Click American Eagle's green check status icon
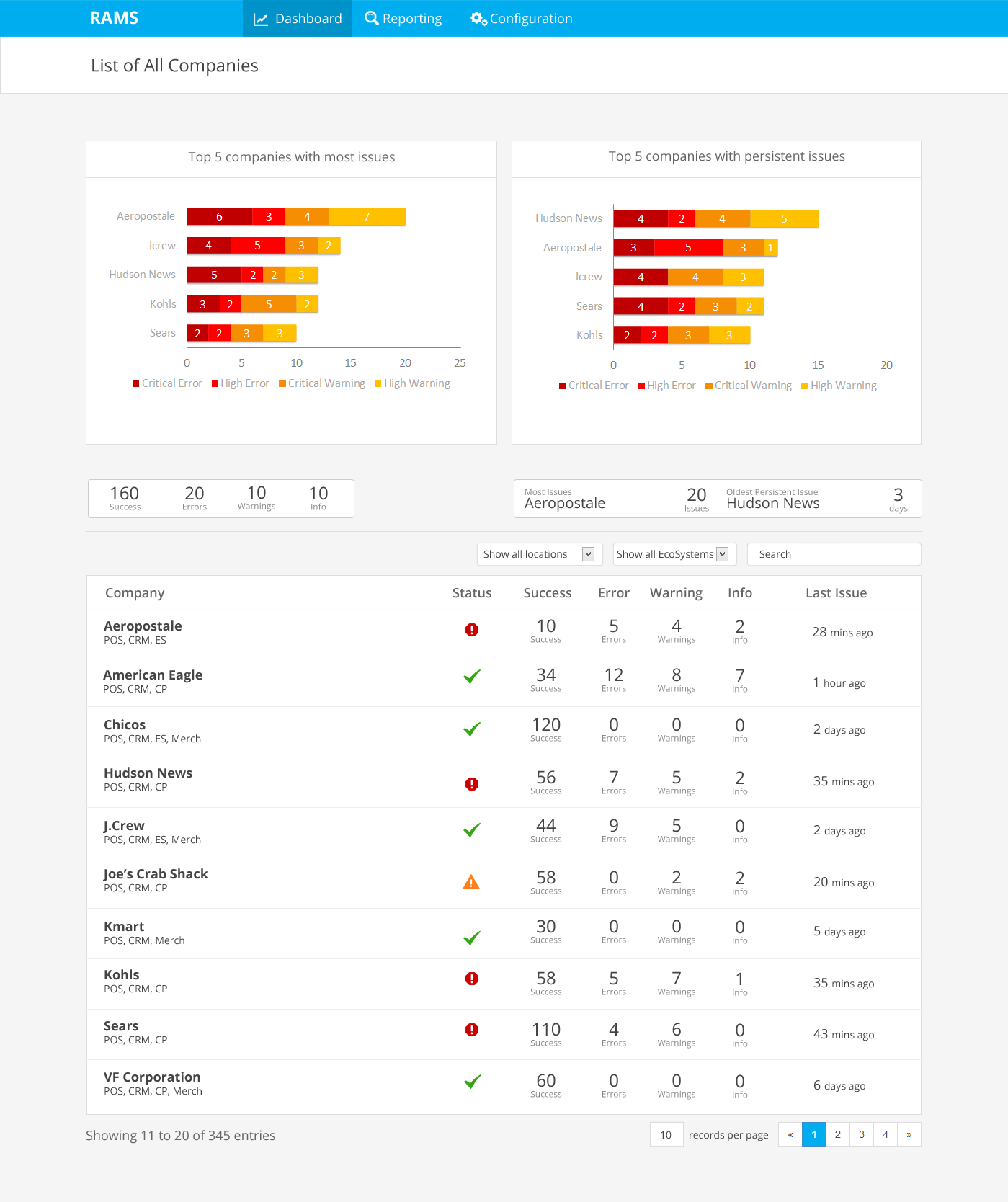The image size is (1008, 1202). [472, 677]
